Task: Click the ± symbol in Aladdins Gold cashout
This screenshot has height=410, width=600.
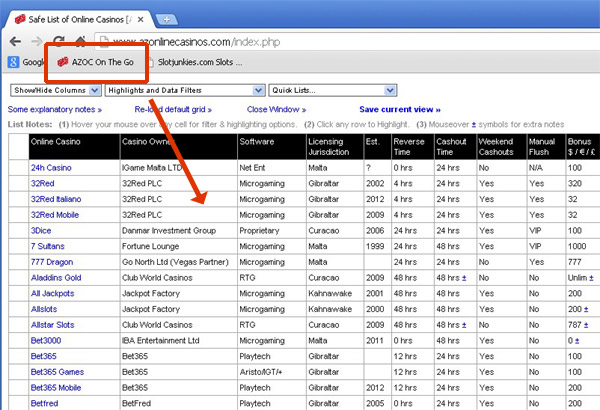Action: (x=464, y=278)
